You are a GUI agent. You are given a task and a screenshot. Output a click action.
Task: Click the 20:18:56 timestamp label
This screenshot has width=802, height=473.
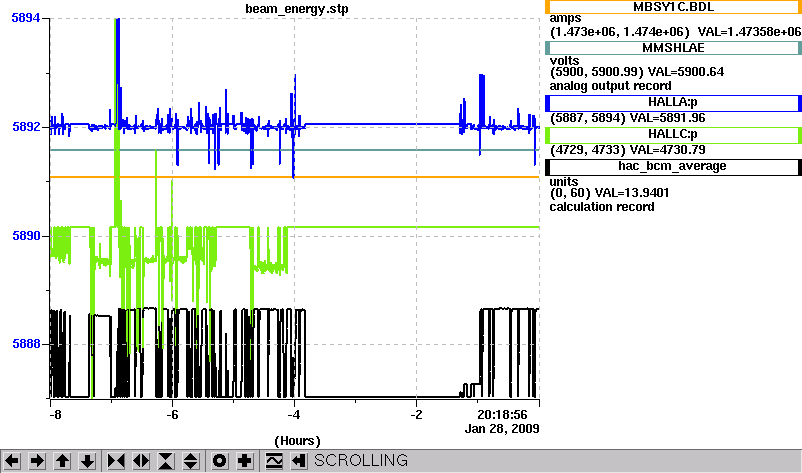(x=502, y=414)
